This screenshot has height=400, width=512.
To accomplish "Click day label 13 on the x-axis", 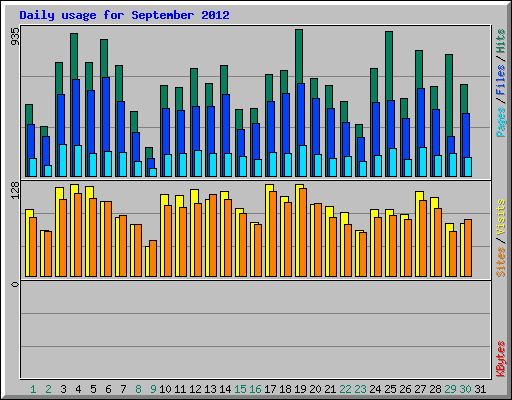I will tap(210, 389).
